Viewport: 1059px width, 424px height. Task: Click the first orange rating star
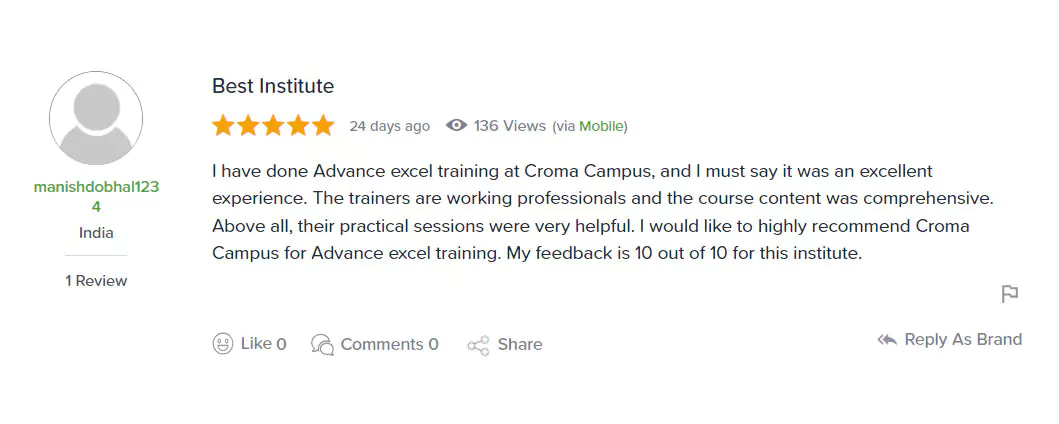(x=223, y=125)
